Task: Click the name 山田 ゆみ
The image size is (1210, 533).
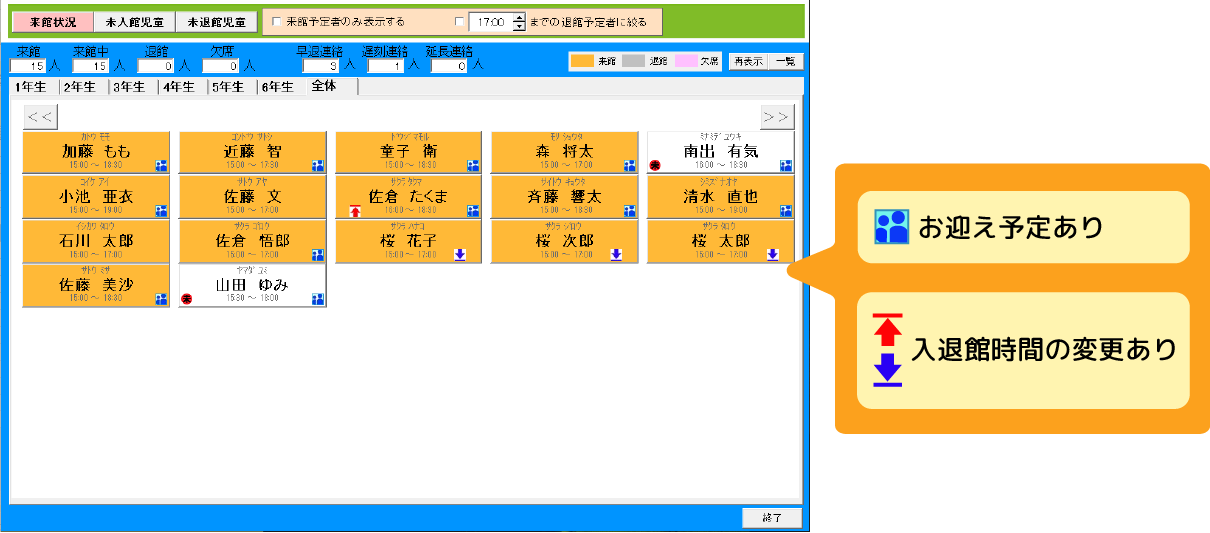Action: coord(252,285)
